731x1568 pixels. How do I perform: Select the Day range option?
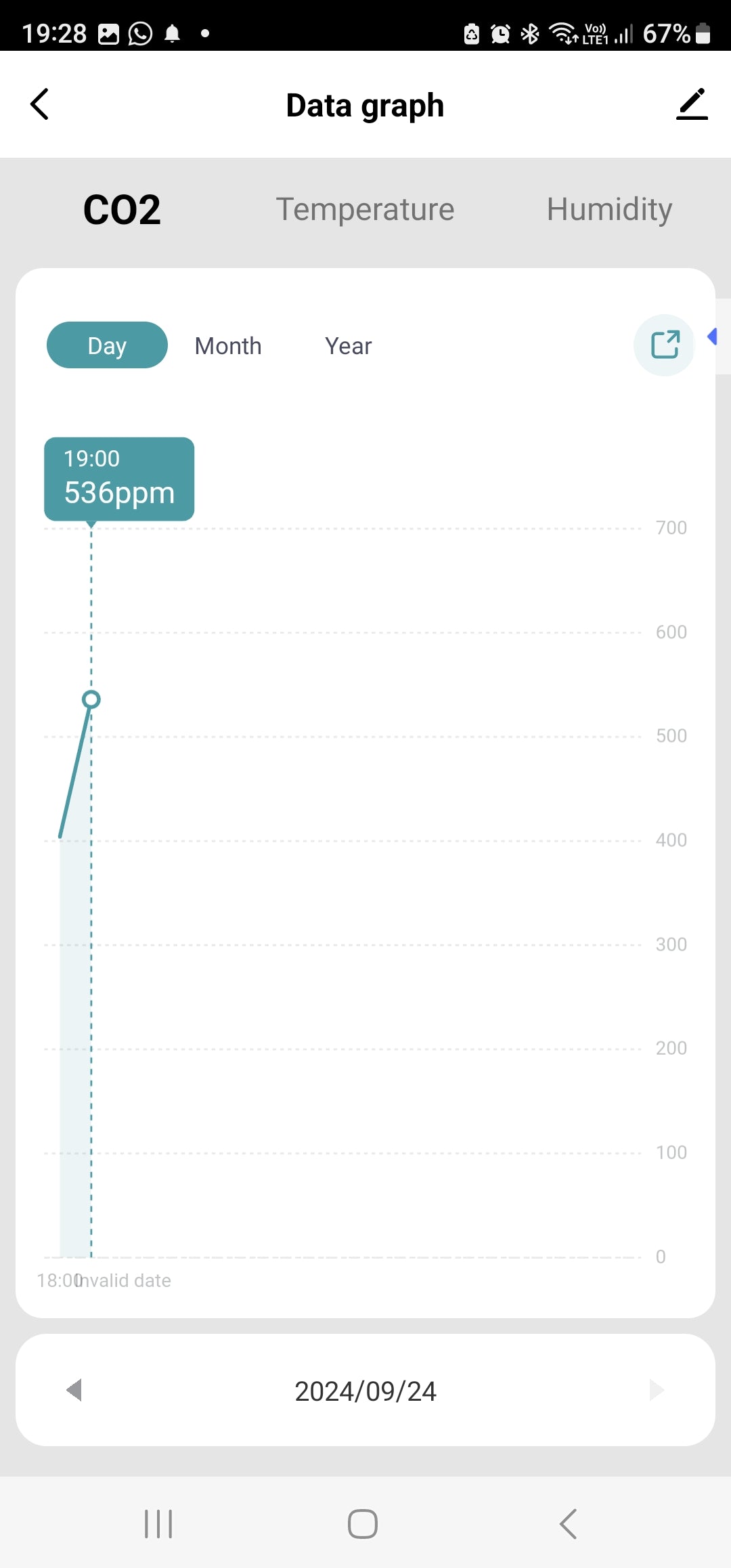[107, 345]
